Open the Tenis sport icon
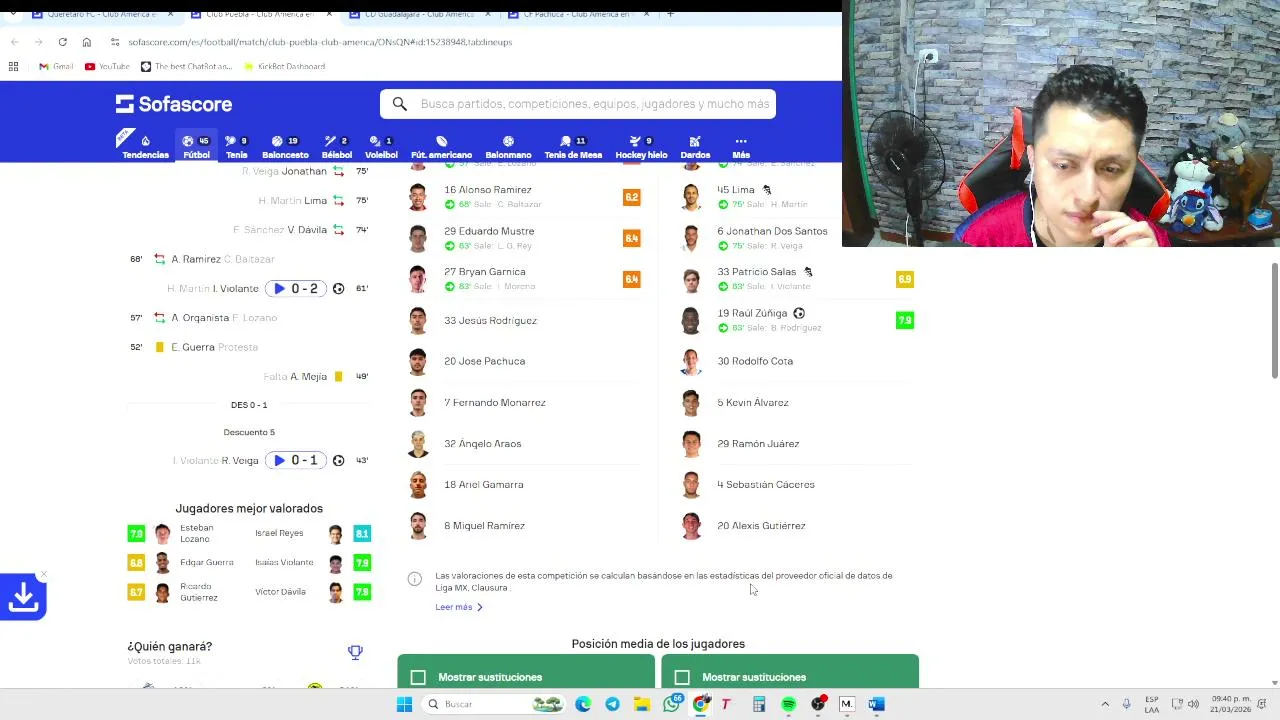The height and width of the screenshot is (720, 1280). coord(236,146)
